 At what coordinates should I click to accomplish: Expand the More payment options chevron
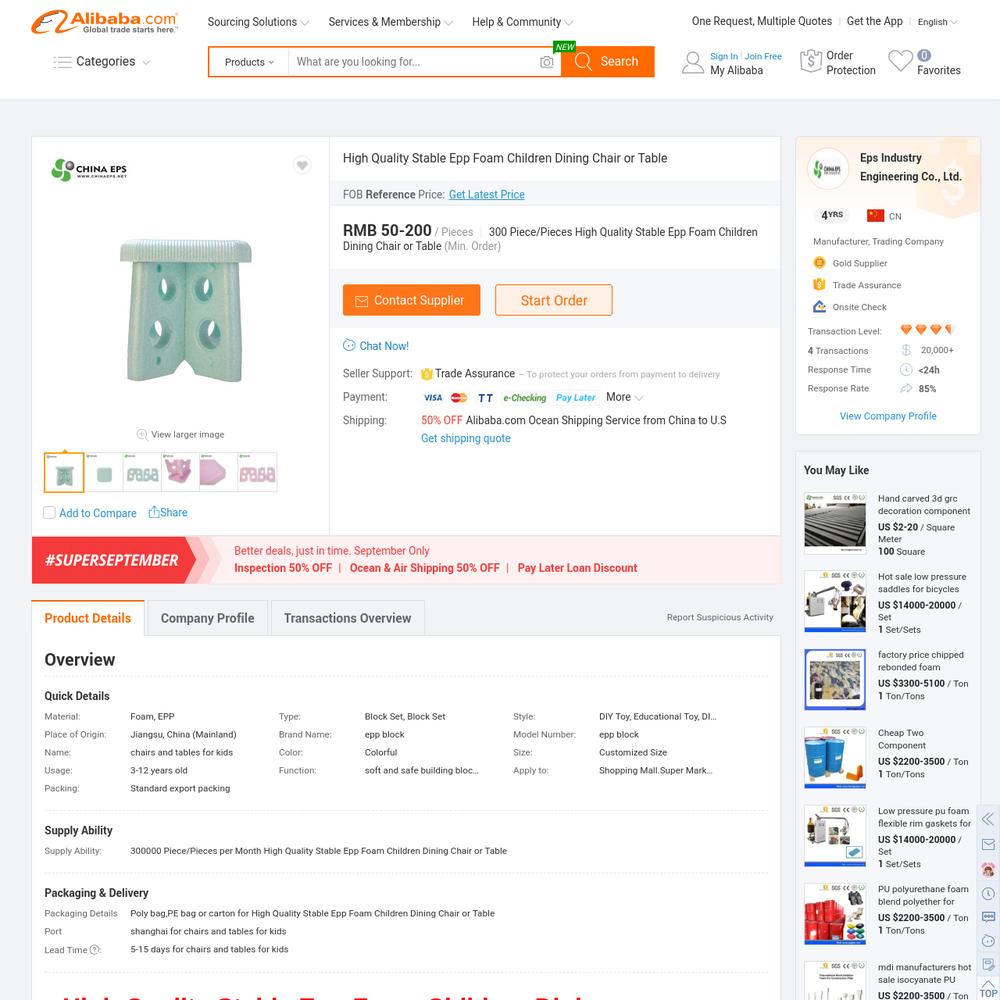click(x=639, y=397)
